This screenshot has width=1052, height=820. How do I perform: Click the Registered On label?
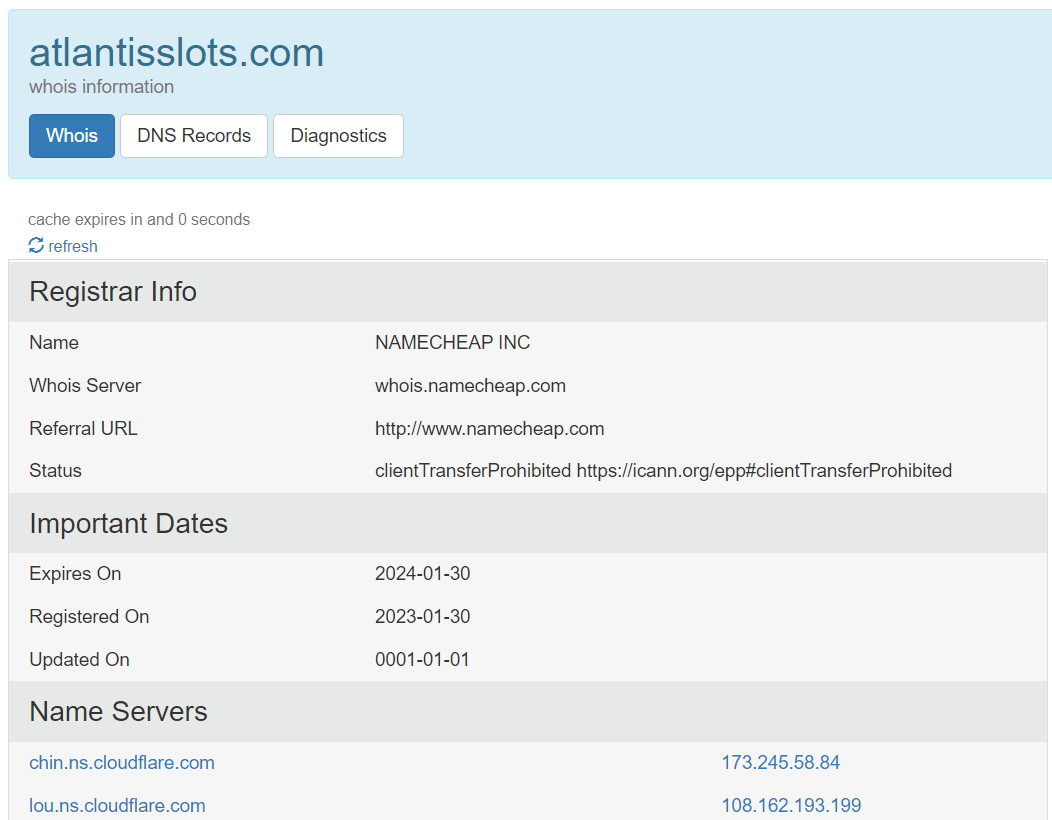click(x=89, y=616)
